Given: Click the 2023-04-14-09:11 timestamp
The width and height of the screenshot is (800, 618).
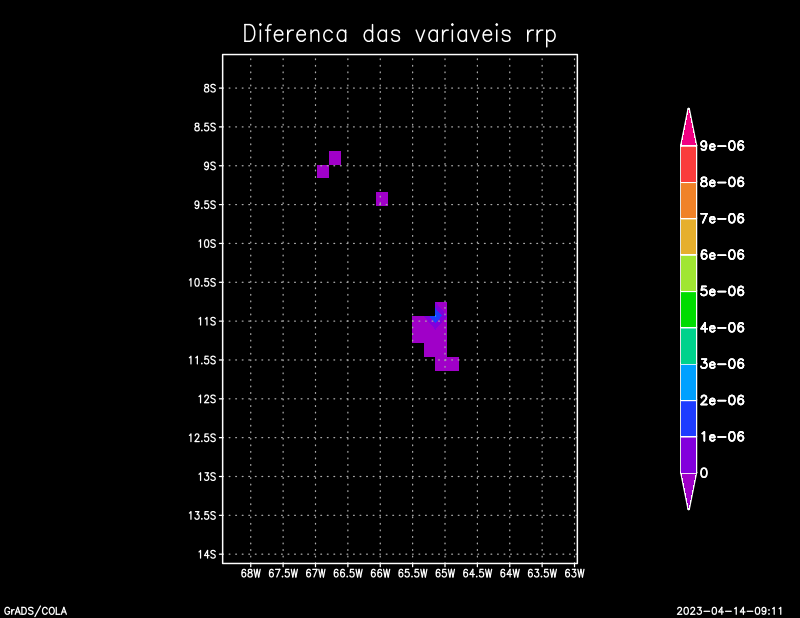Looking at the screenshot, I should 729,610.
